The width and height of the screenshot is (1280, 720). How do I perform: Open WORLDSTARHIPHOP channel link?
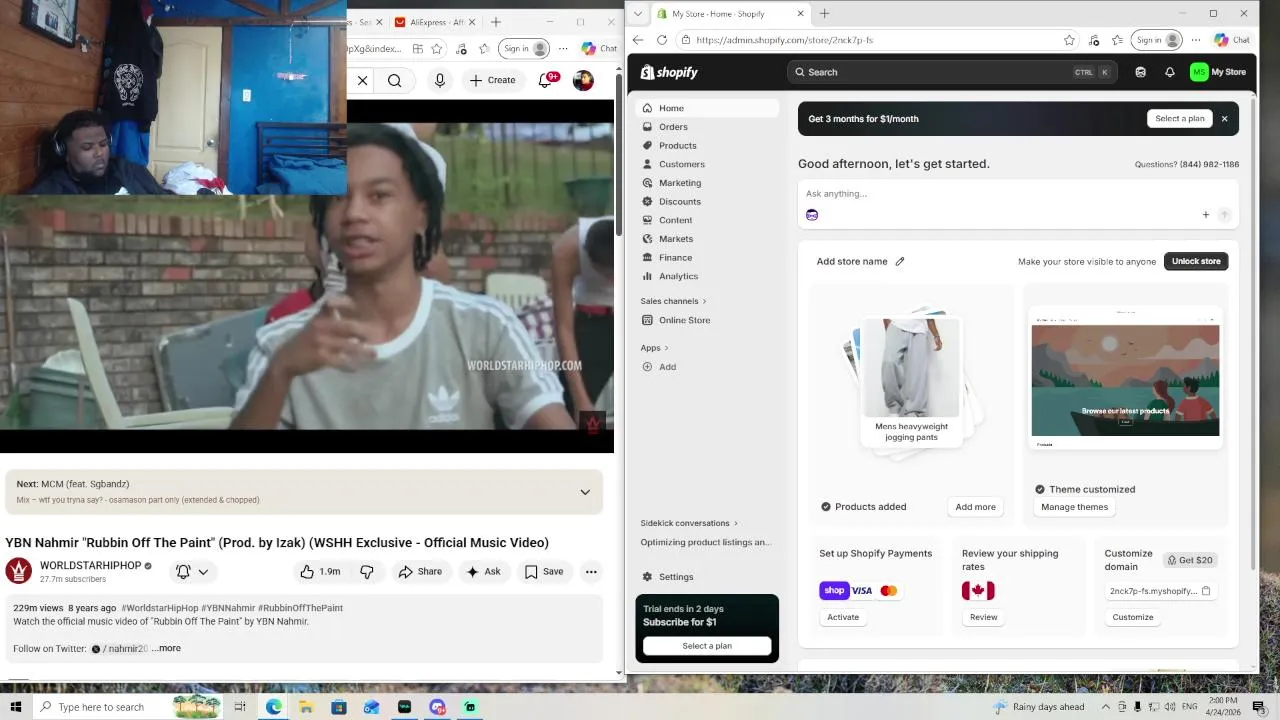[91, 566]
